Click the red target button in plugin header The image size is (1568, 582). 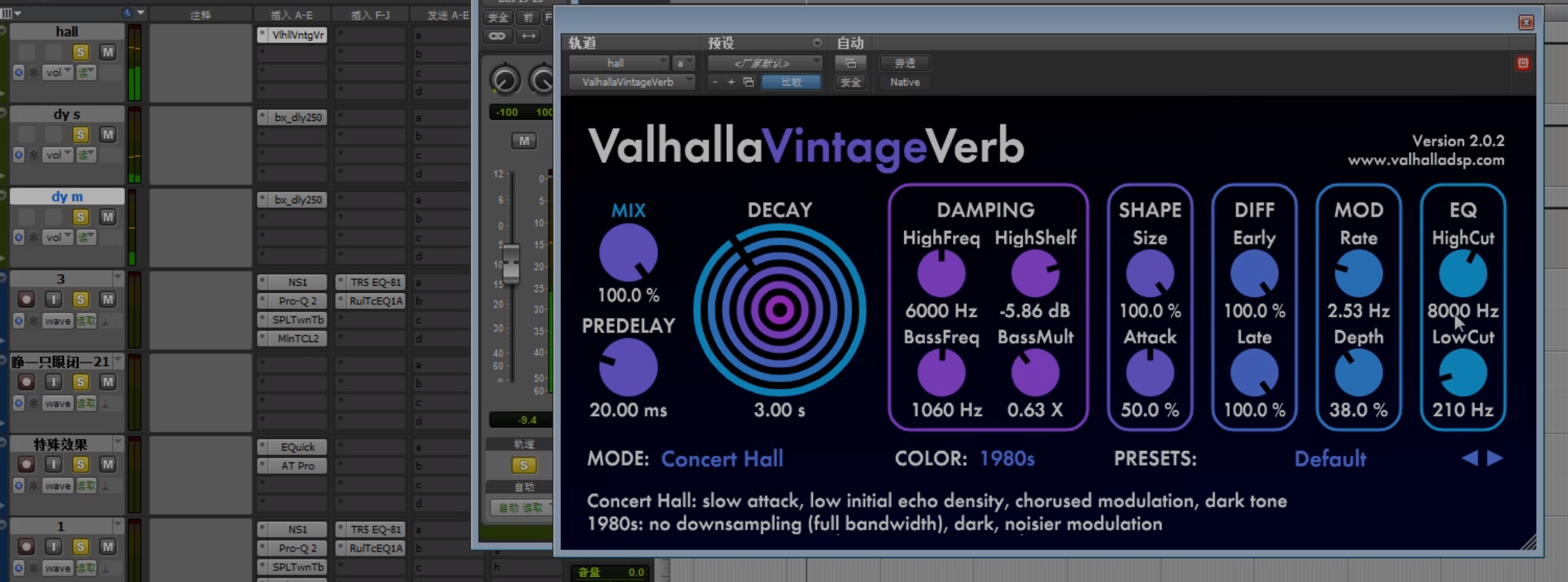[x=1522, y=63]
